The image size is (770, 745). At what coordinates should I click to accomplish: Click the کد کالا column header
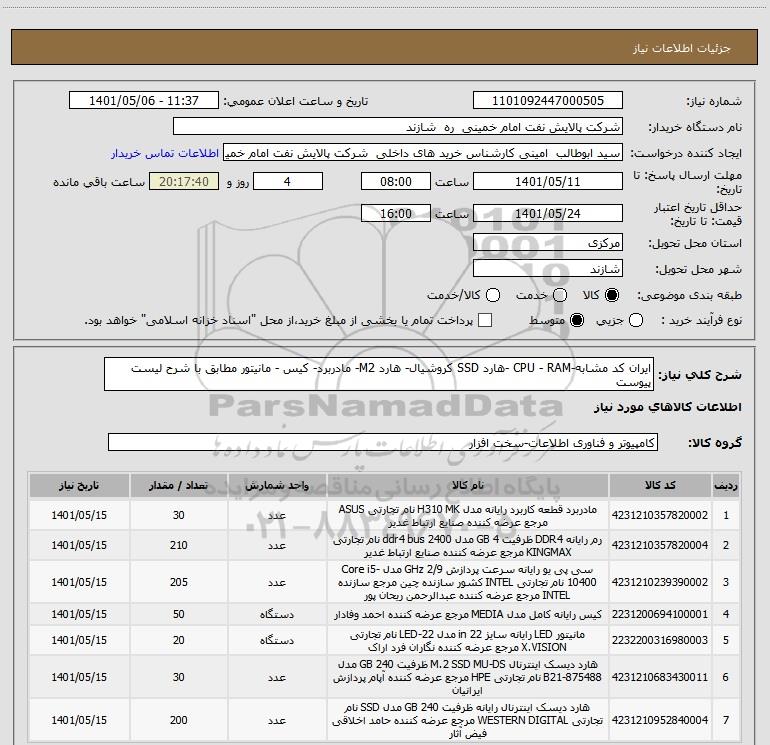click(x=662, y=485)
